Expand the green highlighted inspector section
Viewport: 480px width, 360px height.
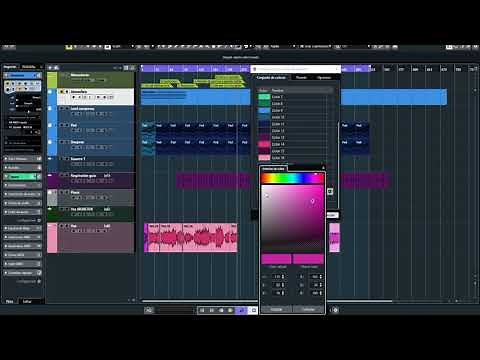(22, 176)
